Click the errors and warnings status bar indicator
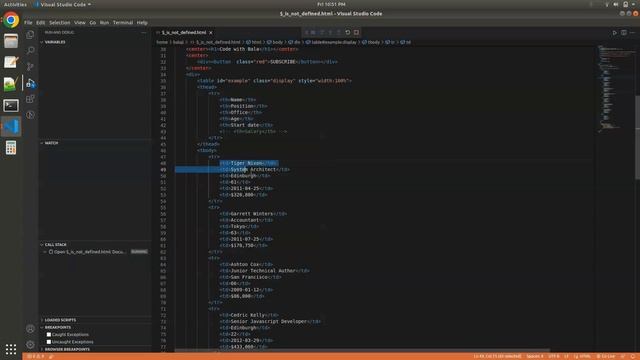 coord(36,356)
